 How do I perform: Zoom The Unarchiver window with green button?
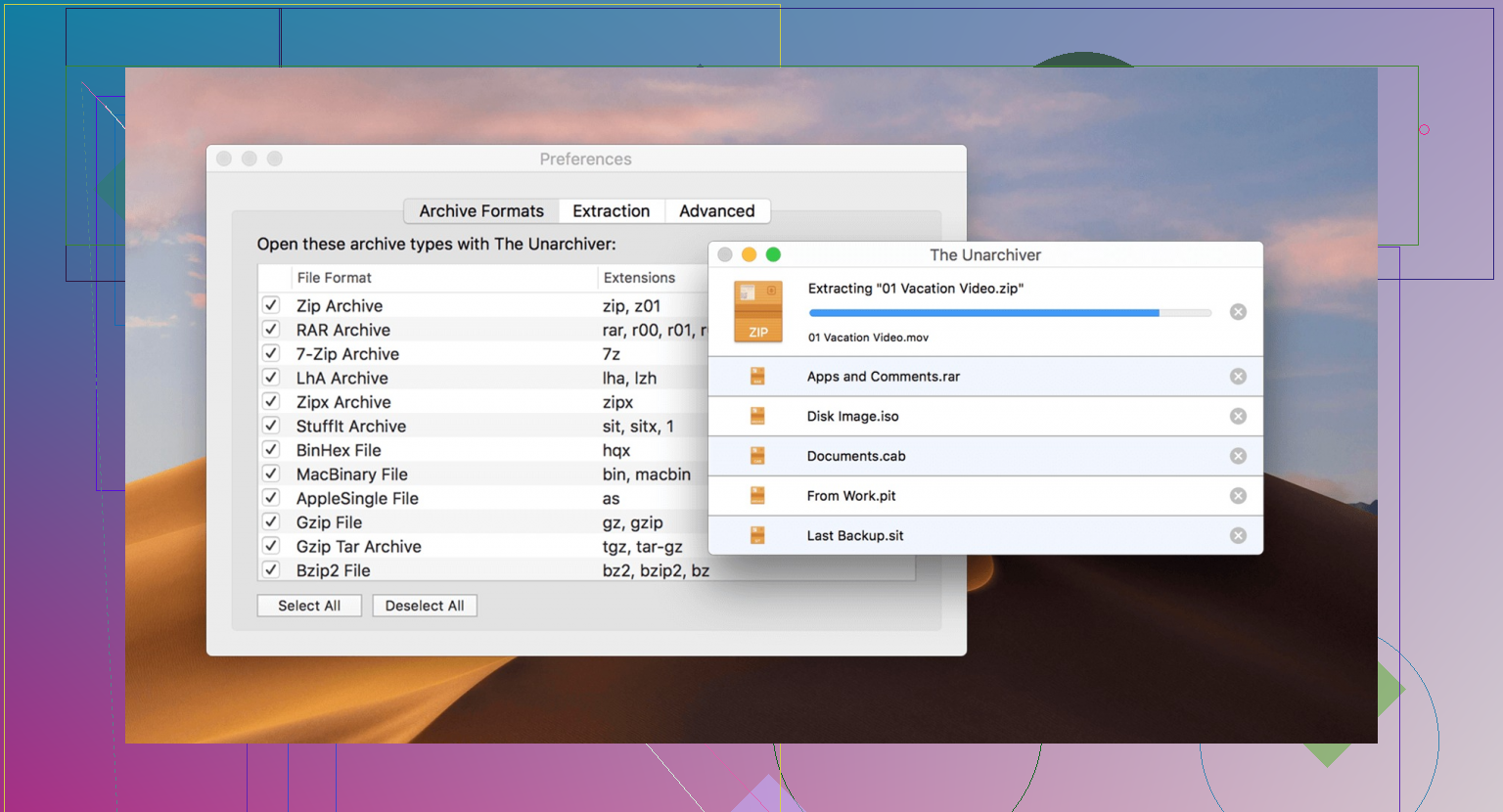773,254
